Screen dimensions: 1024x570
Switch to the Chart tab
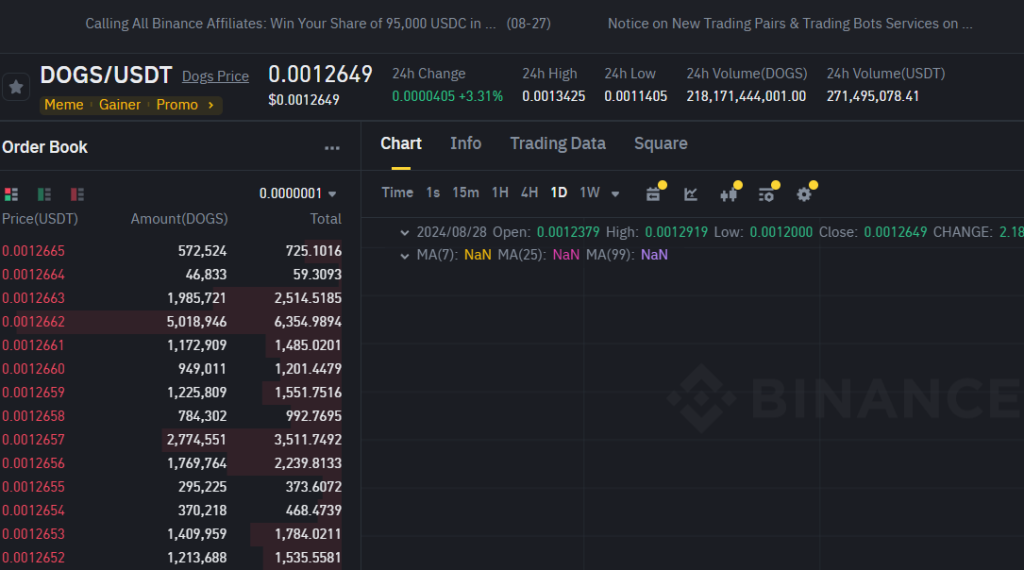click(x=401, y=144)
